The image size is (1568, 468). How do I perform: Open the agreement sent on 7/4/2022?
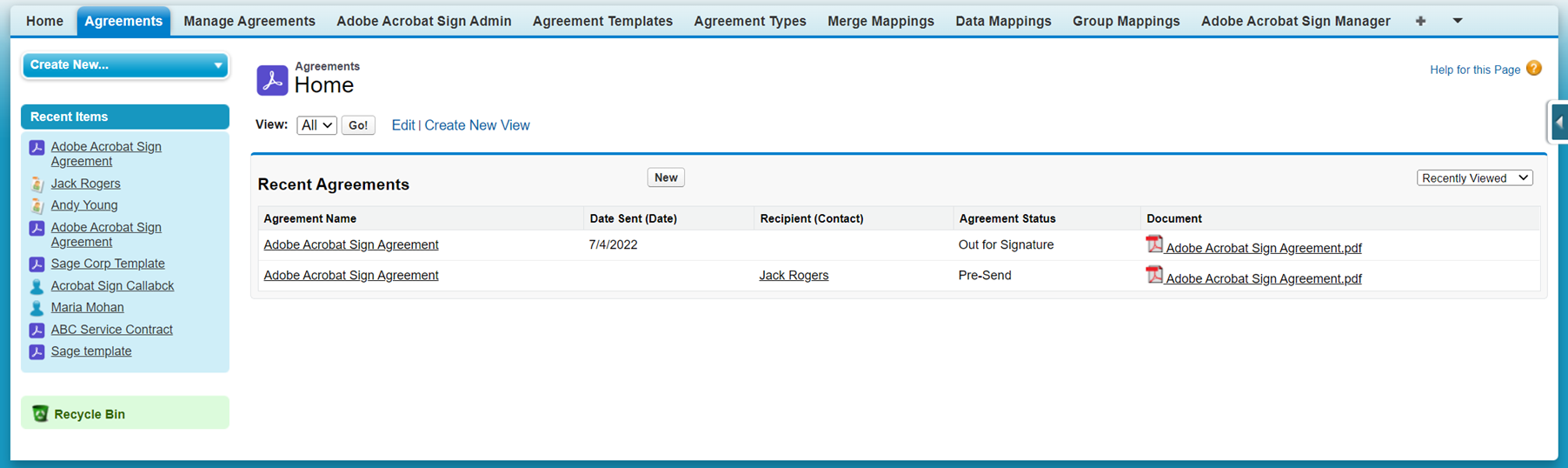(x=350, y=244)
